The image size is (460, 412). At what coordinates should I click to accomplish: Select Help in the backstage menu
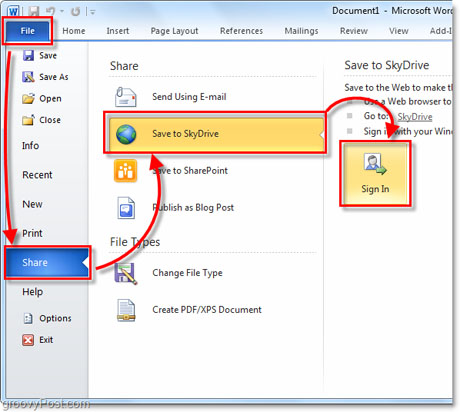(33, 292)
